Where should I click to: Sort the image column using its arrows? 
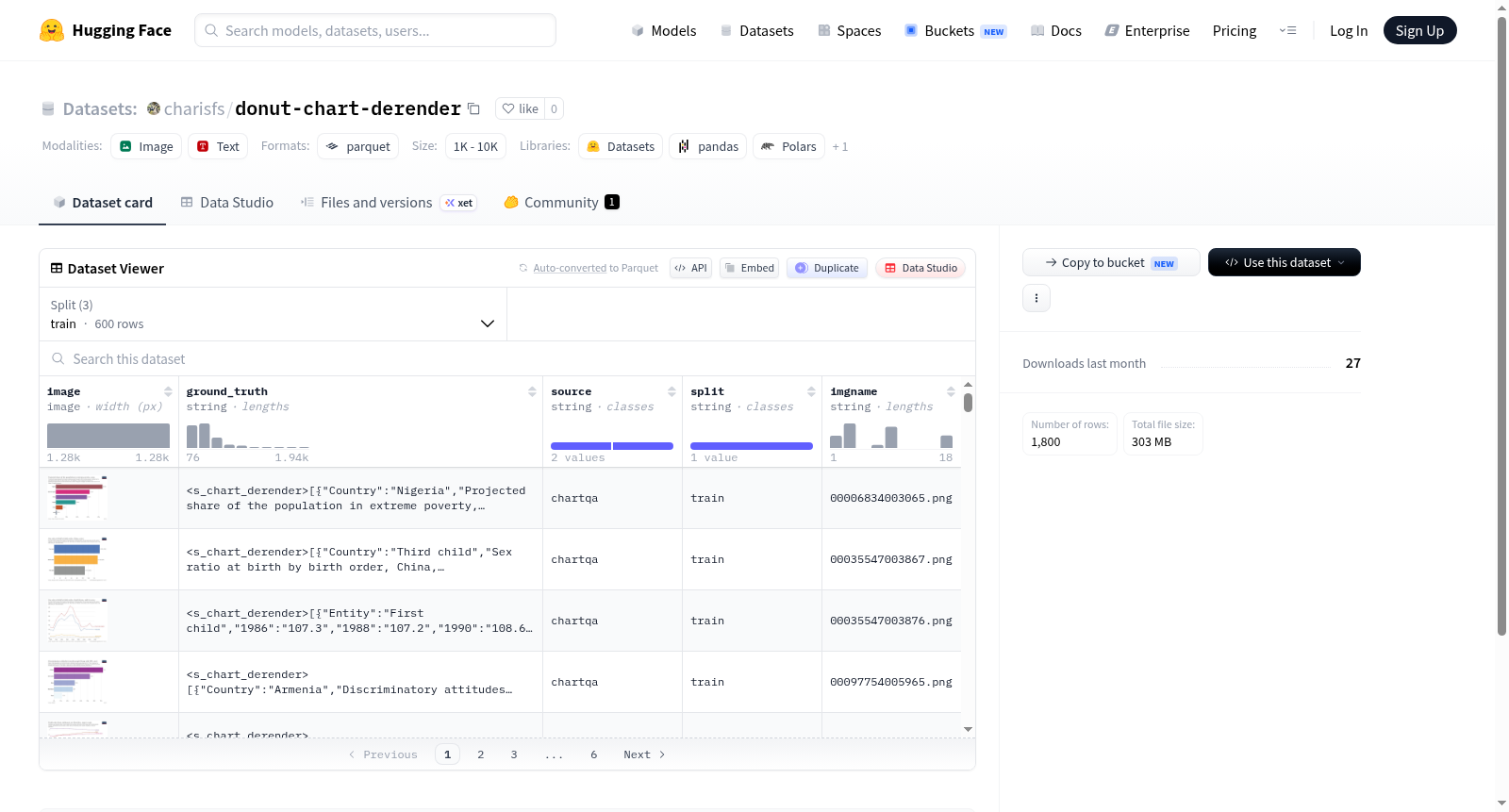point(168,391)
